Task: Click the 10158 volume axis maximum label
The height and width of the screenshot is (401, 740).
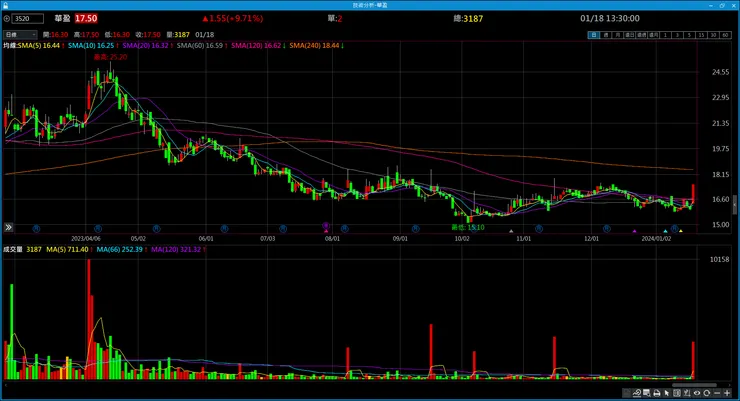Action: pyautogui.click(x=719, y=259)
